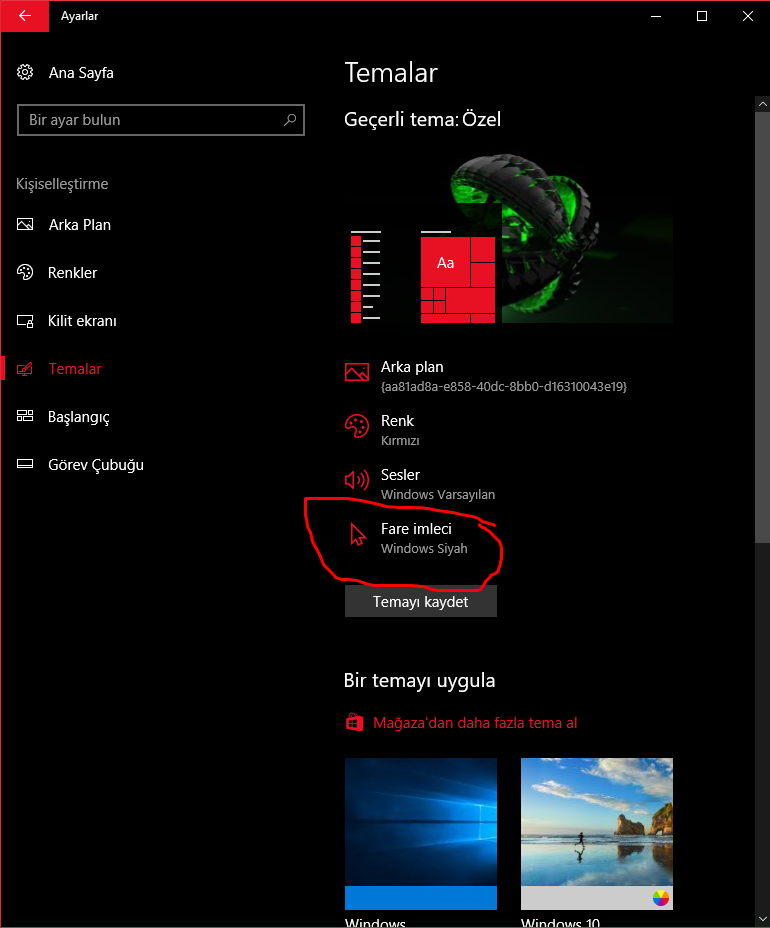This screenshot has height=928, width=770.
Task: Click the background GUID text
Action: [x=504, y=386]
